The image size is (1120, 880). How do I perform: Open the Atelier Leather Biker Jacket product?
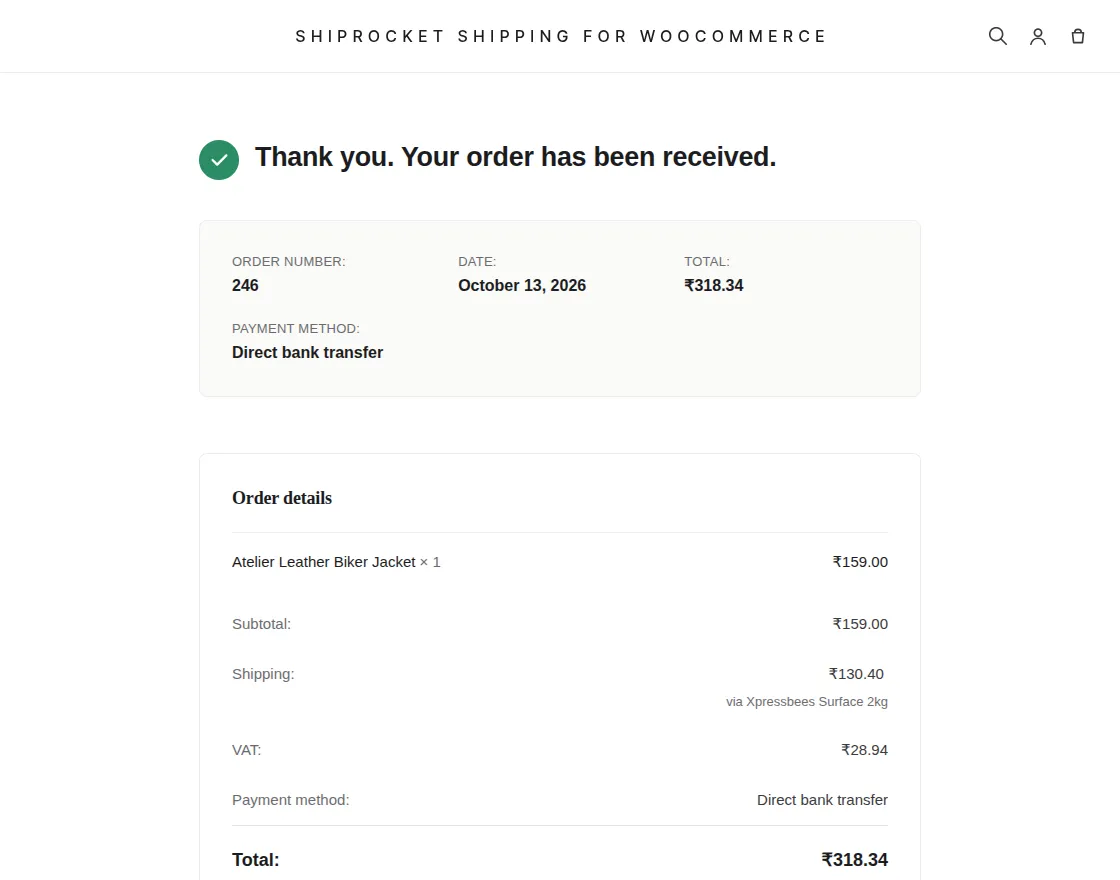[324, 562]
